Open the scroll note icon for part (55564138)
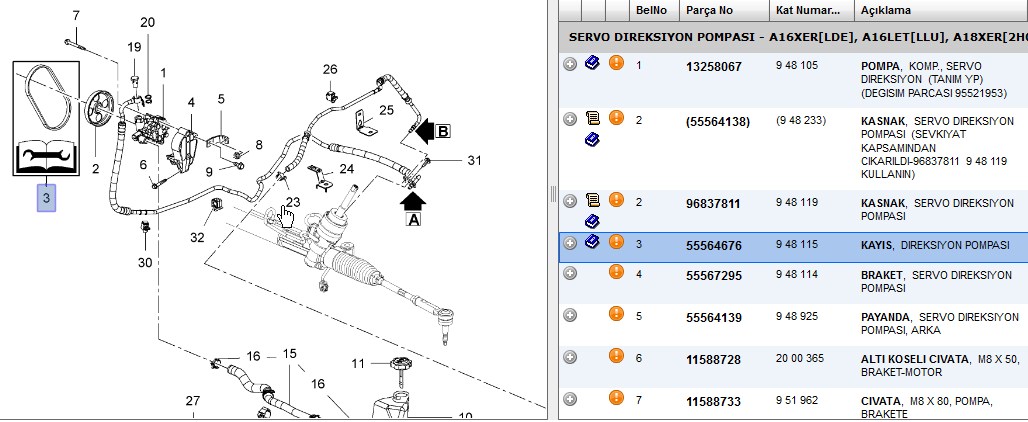Image resolution: width=1028 pixels, height=422 pixels. [592, 118]
